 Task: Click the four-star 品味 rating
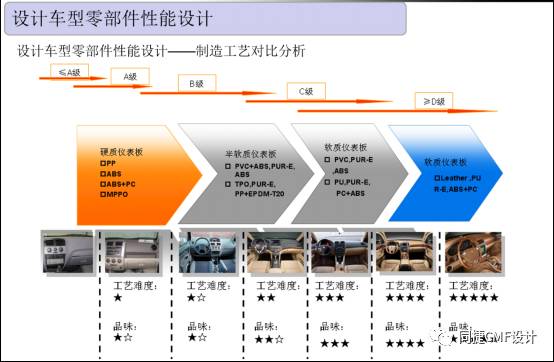click(405, 343)
